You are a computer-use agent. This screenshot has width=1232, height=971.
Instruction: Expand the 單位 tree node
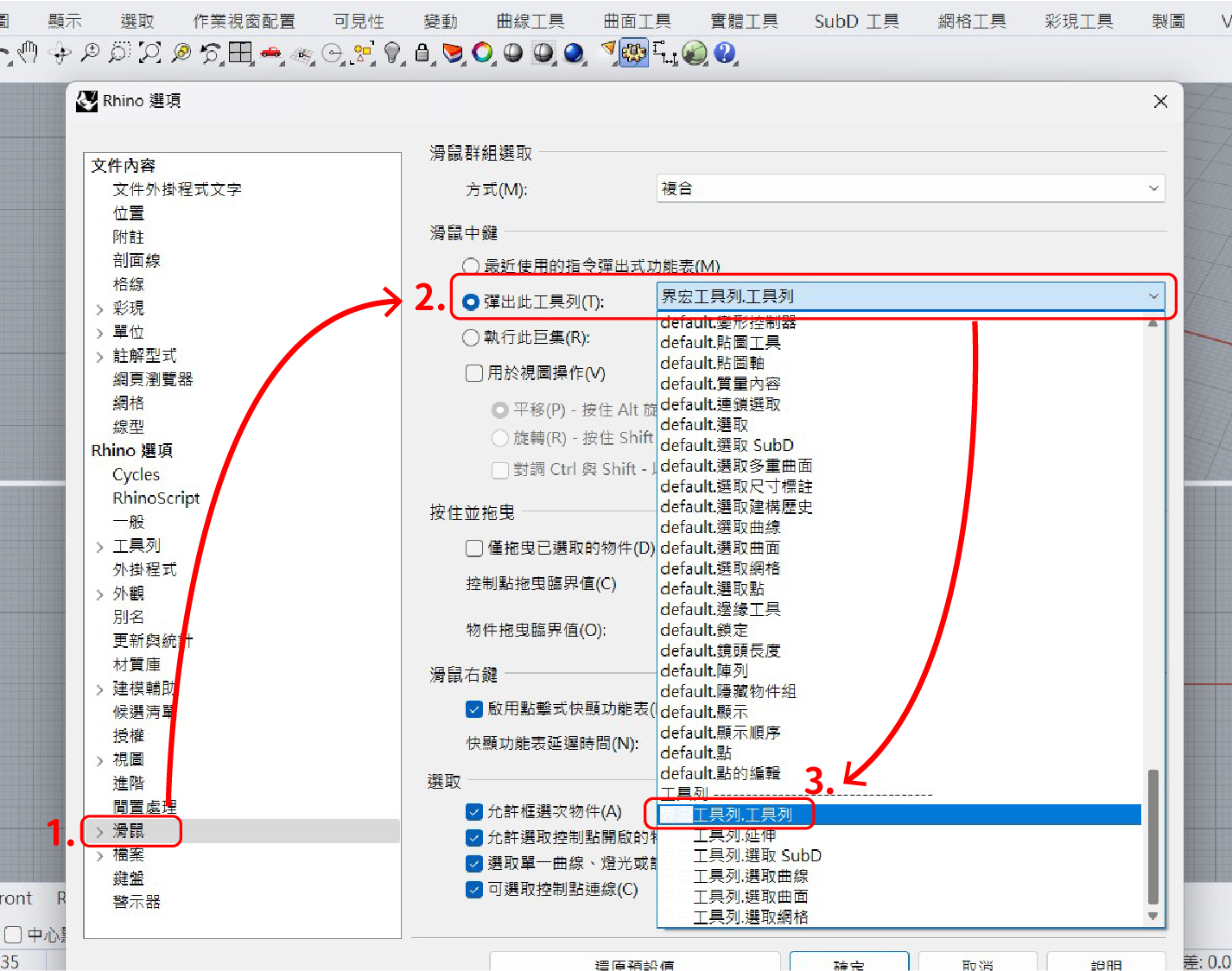point(99,333)
